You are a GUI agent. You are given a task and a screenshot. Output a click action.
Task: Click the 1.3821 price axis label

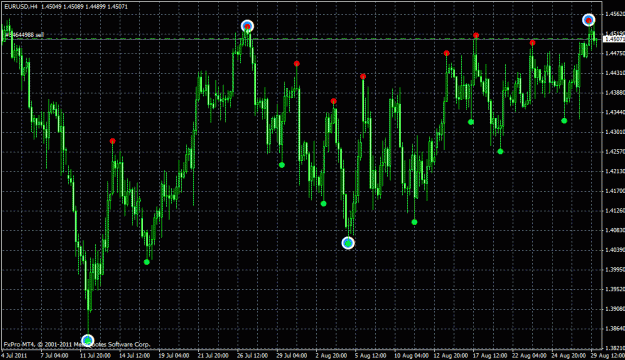tap(615, 348)
